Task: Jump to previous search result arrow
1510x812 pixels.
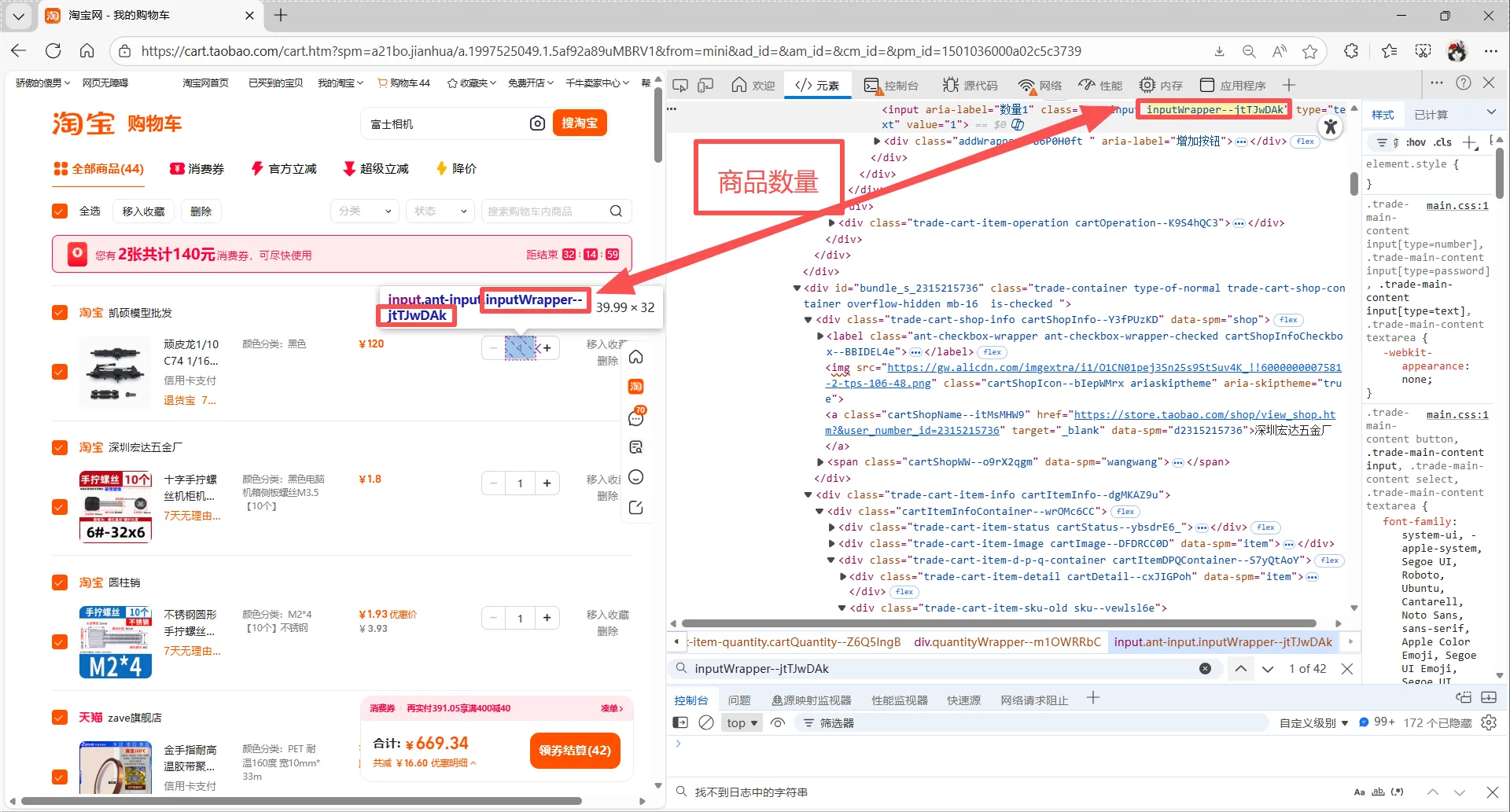Action: pyautogui.click(x=1240, y=668)
